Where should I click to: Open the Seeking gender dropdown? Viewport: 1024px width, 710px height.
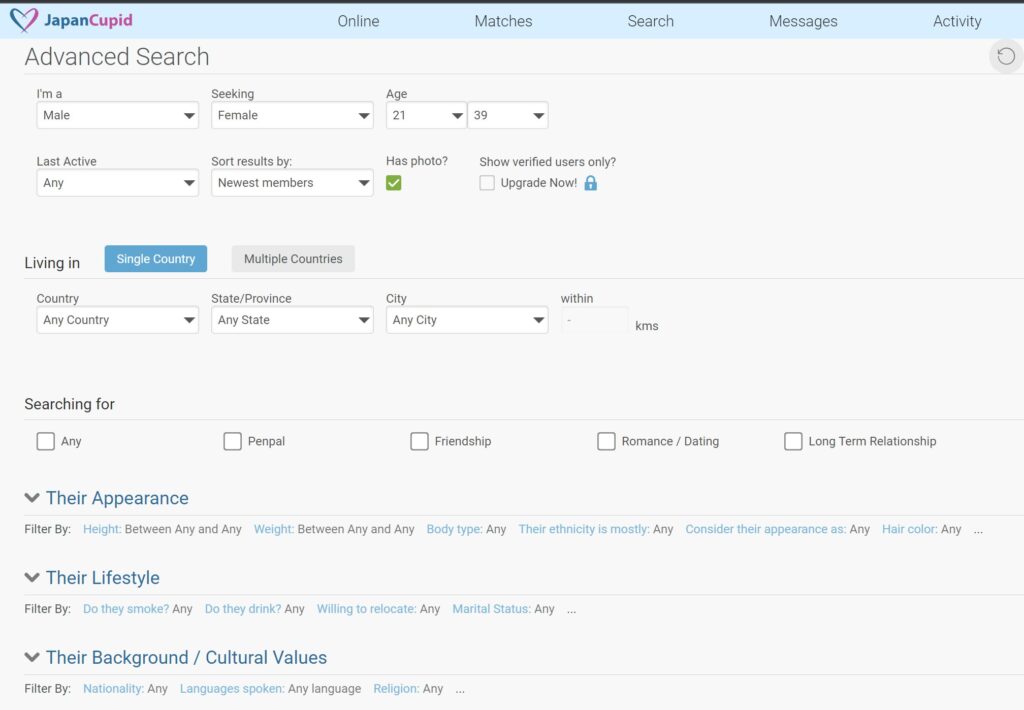click(x=292, y=115)
